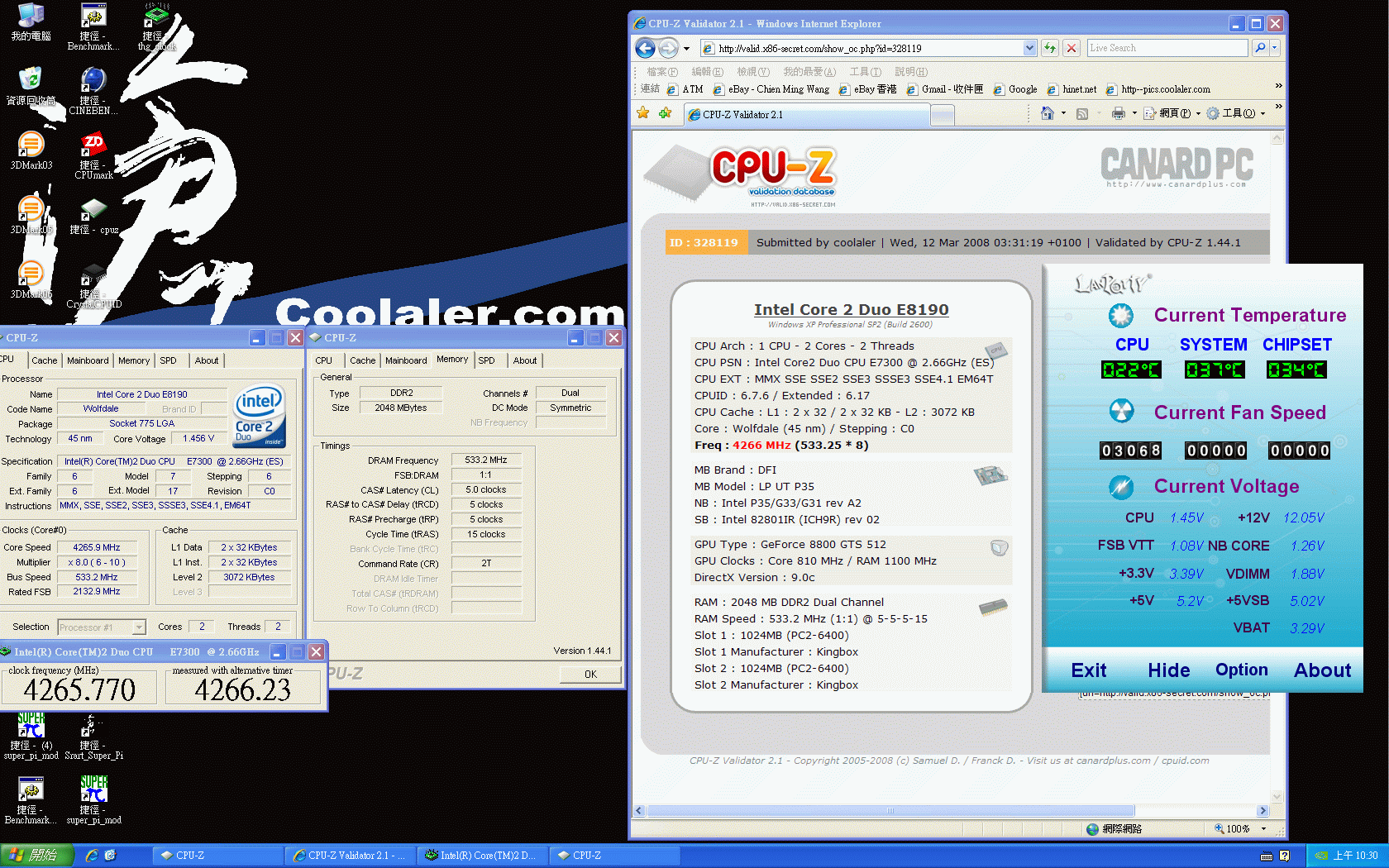The width and height of the screenshot is (1389, 868).
Task: Expand the Processor #1 selection dropdown
Action: click(139, 627)
